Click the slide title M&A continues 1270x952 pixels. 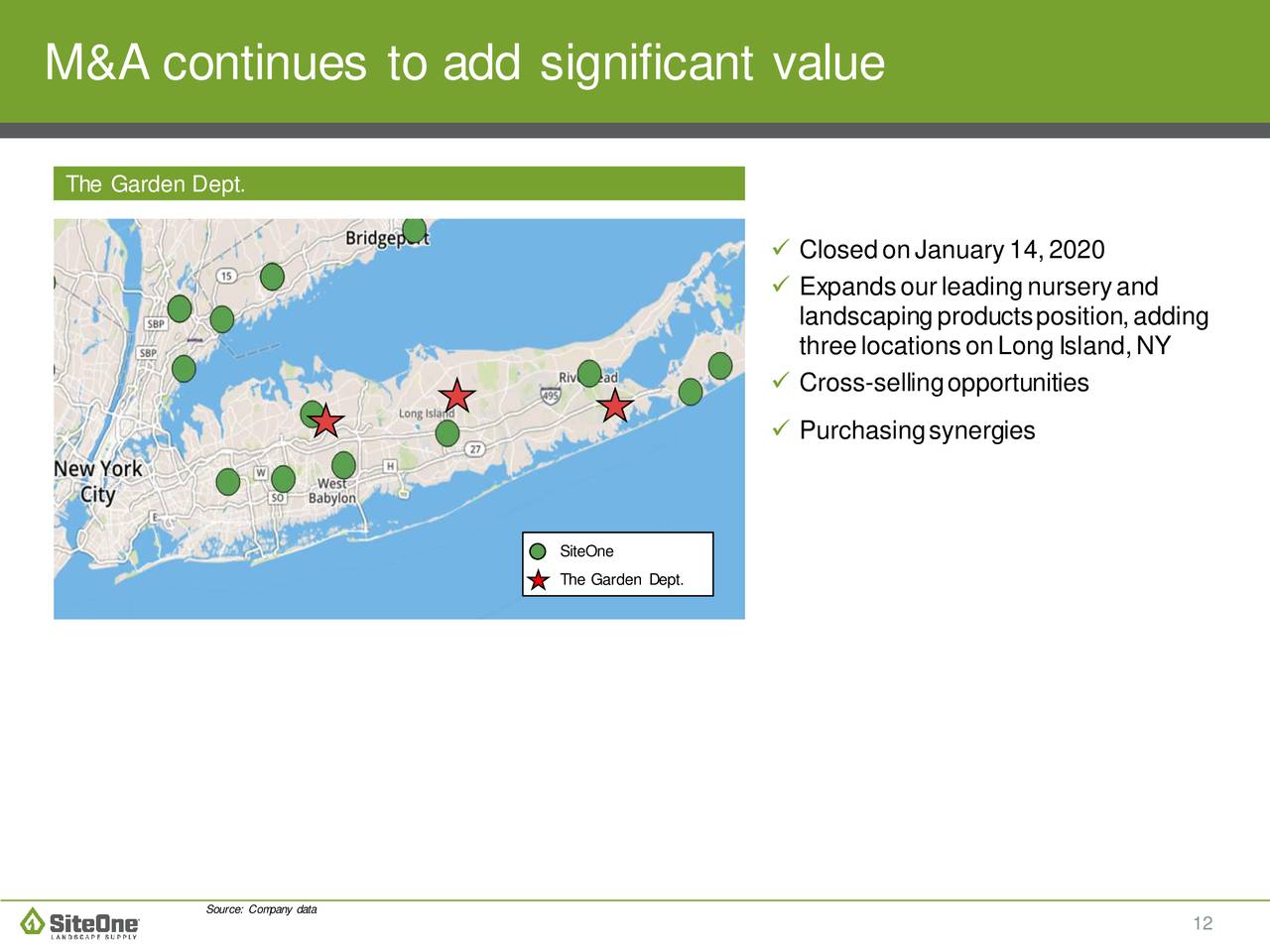(x=464, y=63)
